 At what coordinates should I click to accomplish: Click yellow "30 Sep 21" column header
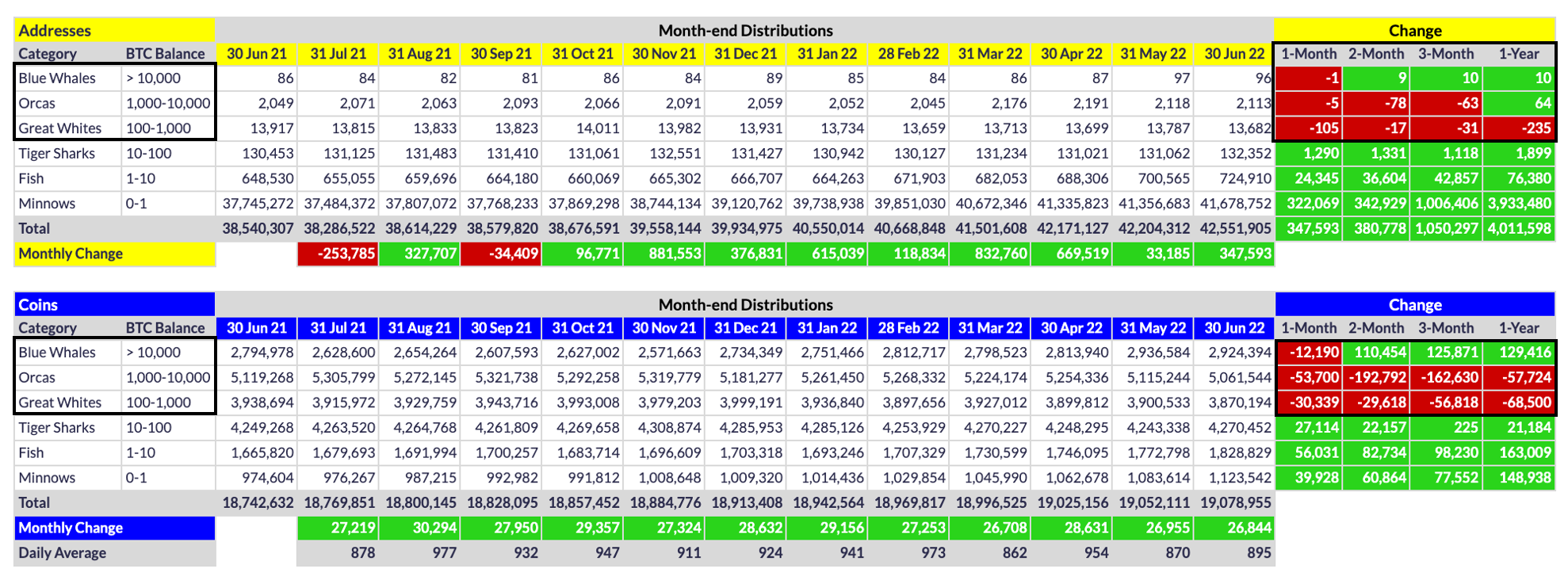pos(501,53)
